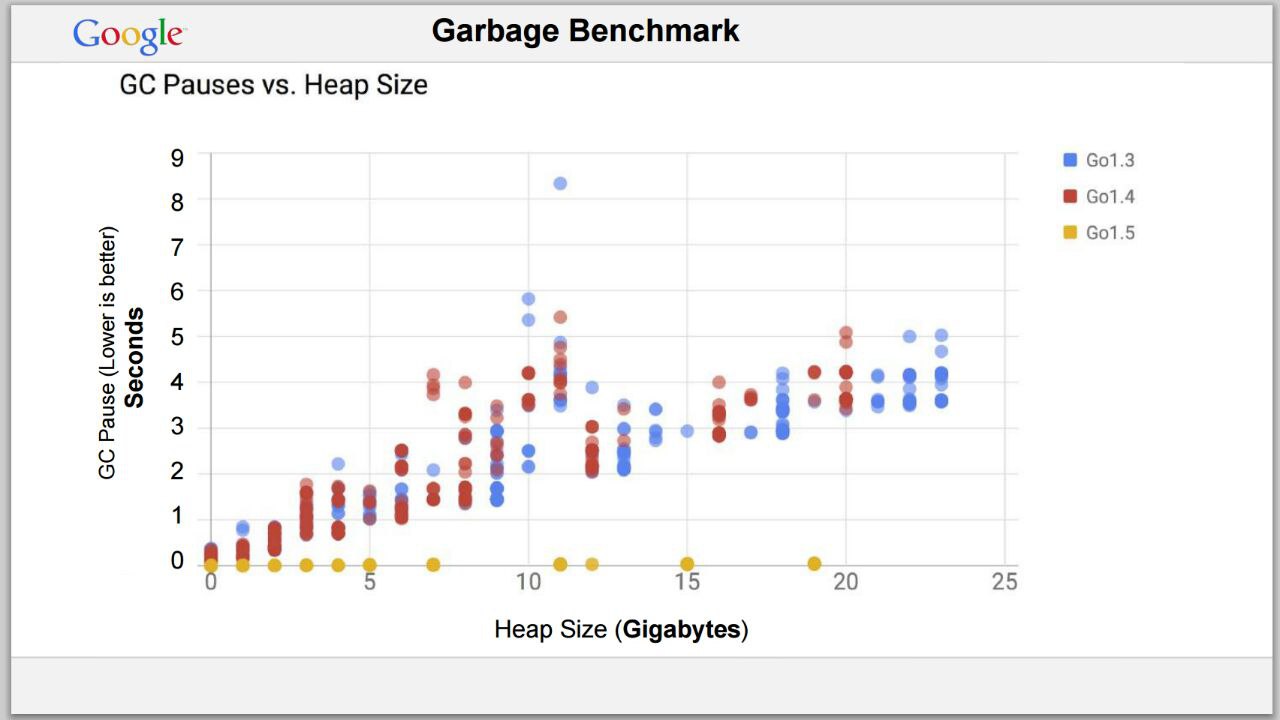The height and width of the screenshot is (720, 1280).
Task: Select the Go1.5 legend label
Action: [x=1110, y=233]
